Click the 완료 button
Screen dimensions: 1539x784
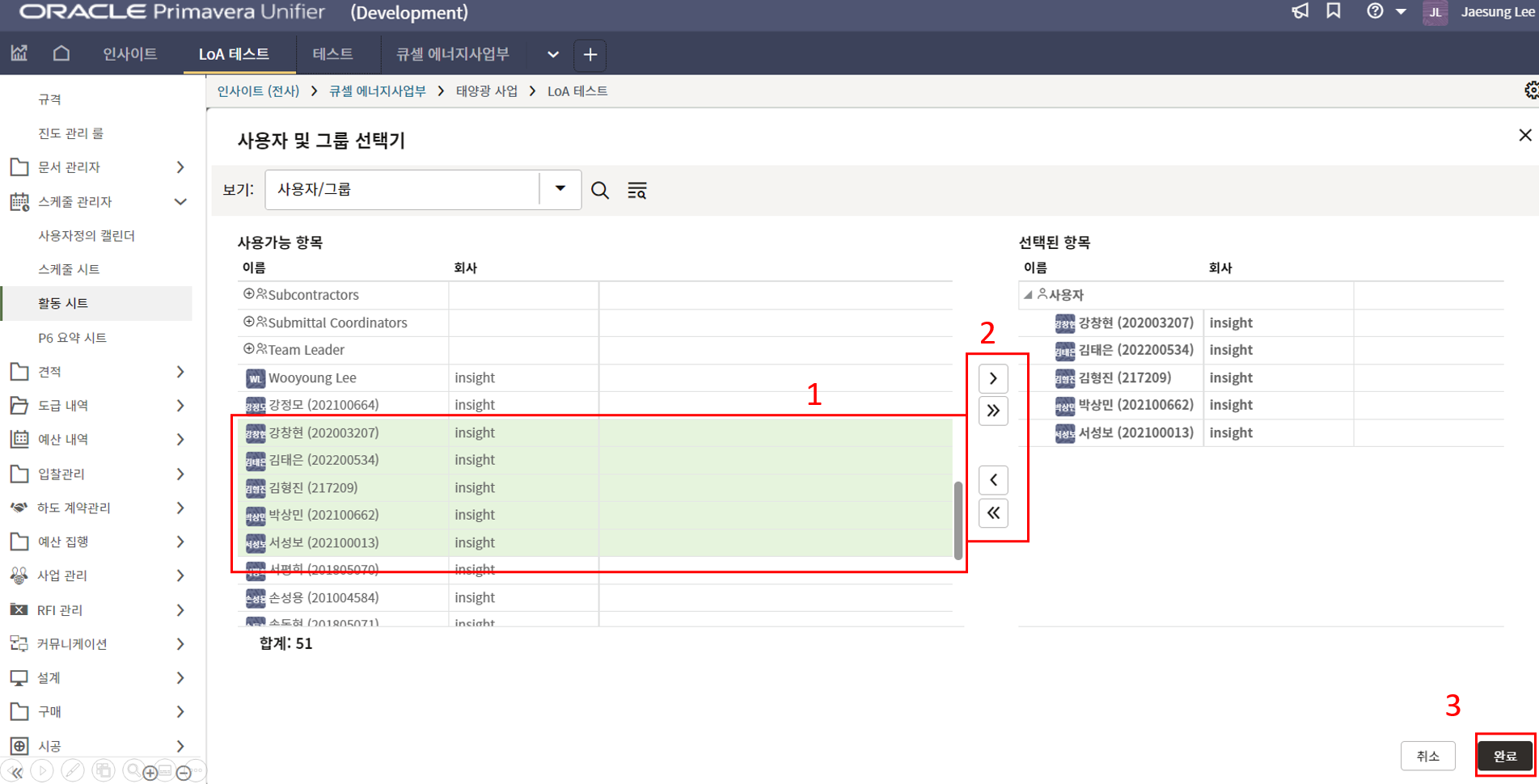pyautogui.click(x=1504, y=756)
